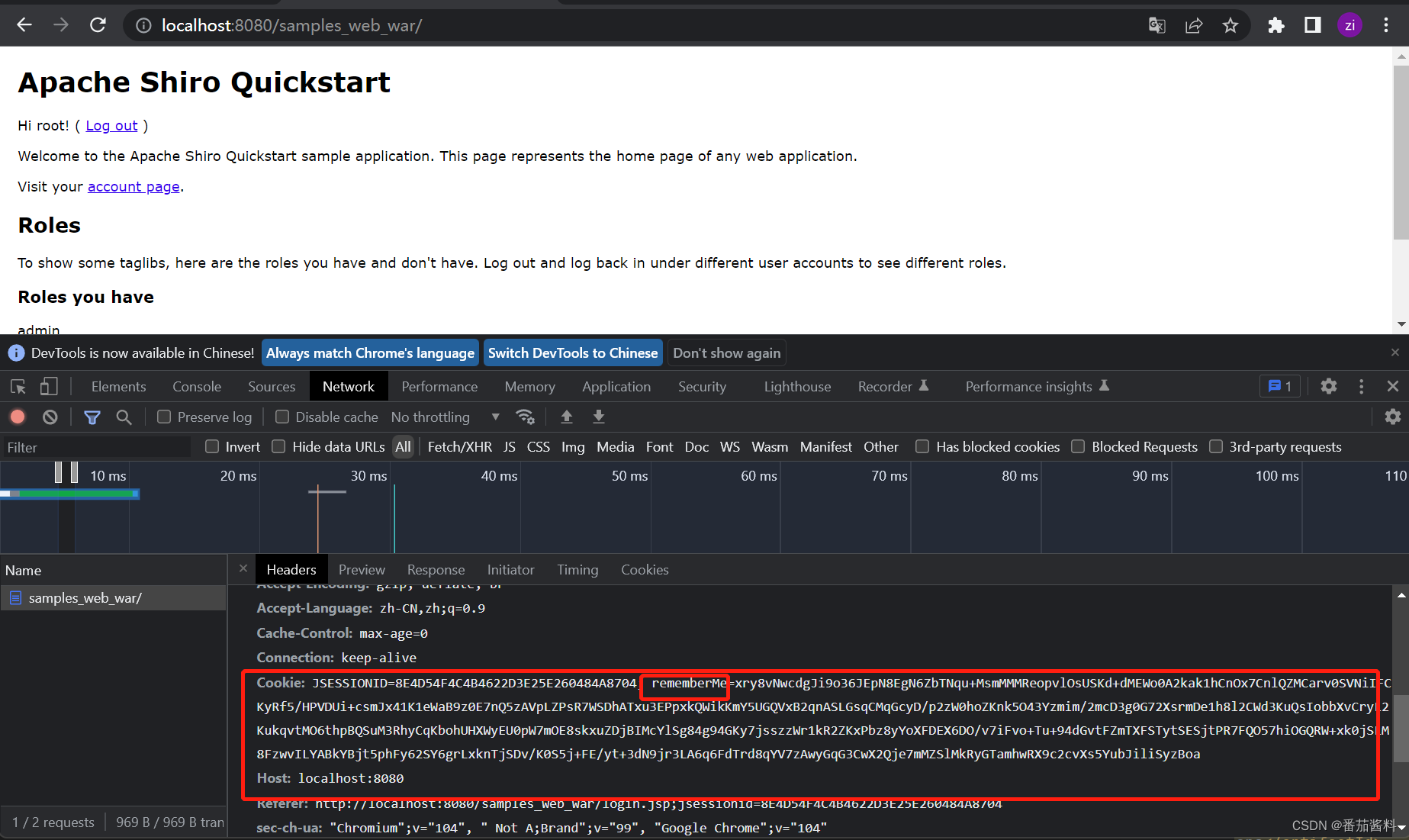Bookmark this page with the star icon
This screenshot has width=1409, height=840.
pyautogui.click(x=1230, y=25)
